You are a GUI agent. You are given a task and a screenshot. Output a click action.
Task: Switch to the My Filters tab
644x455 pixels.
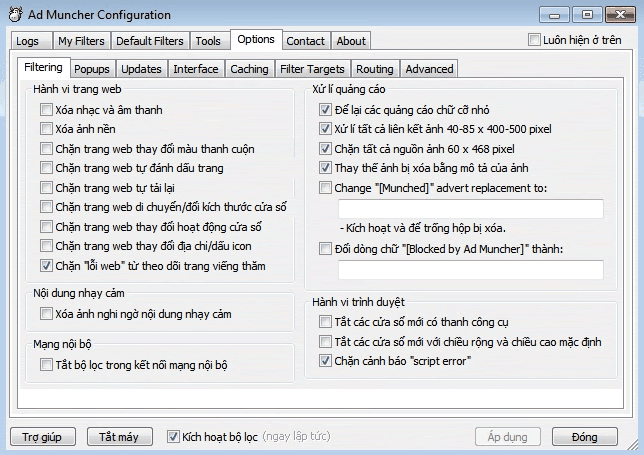81,41
